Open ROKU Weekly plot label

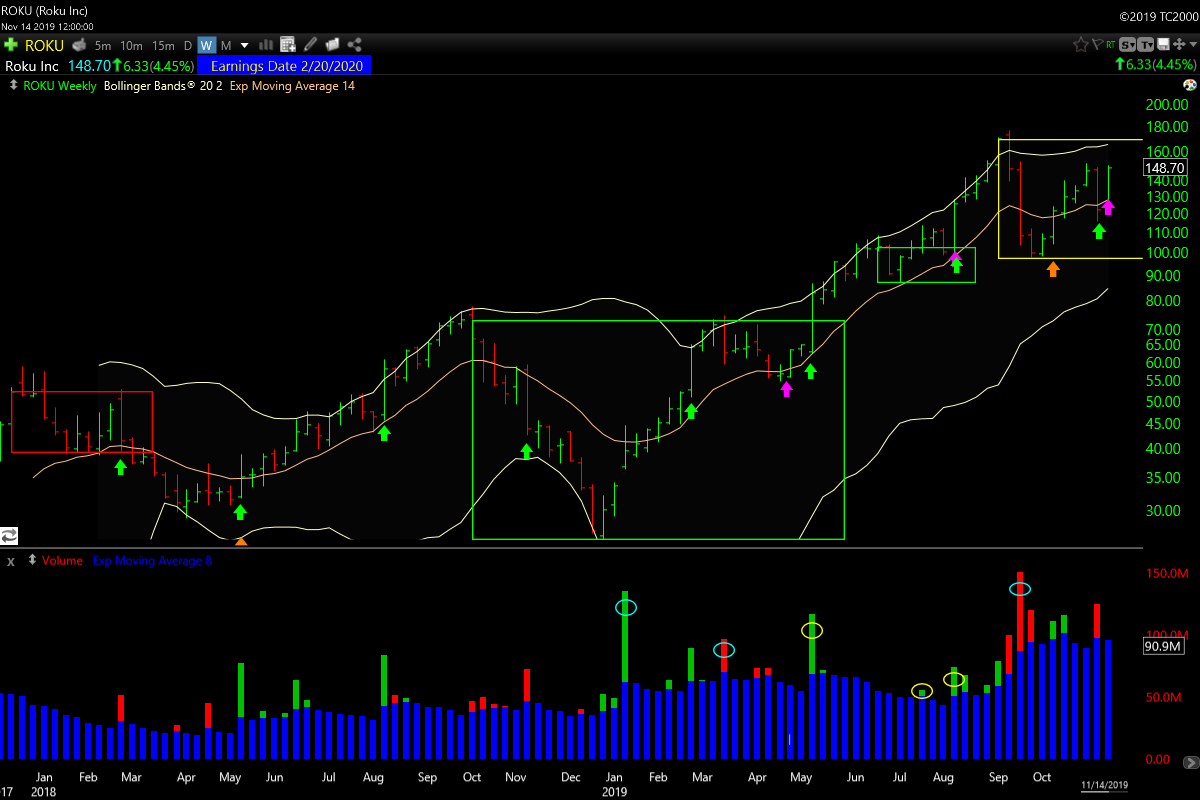pos(60,86)
